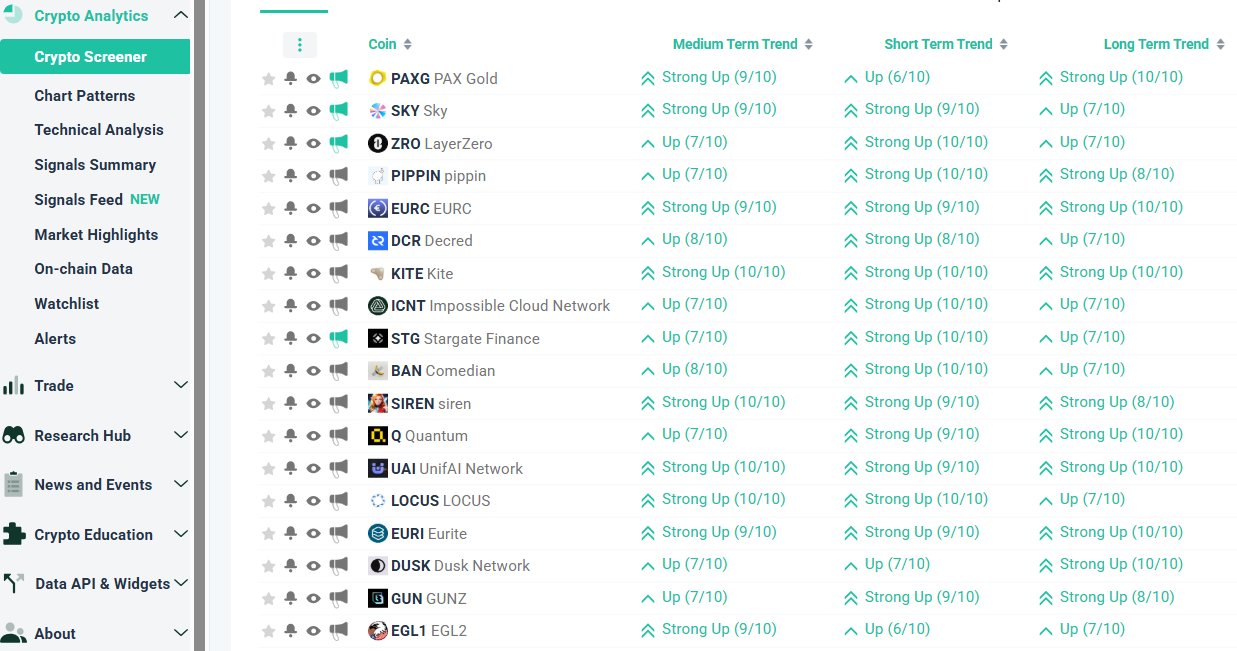This screenshot has height=651, width=1237.
Task: Star the PAXG PAX Gold row
Action: pyautogui.click(x=268, y=79)
